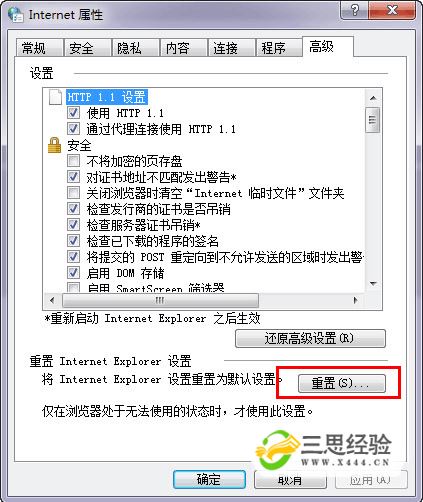Uncheck 使用 HTTP 1.1 checkbox
Screen dimensions: 423x502
point(73,113)
